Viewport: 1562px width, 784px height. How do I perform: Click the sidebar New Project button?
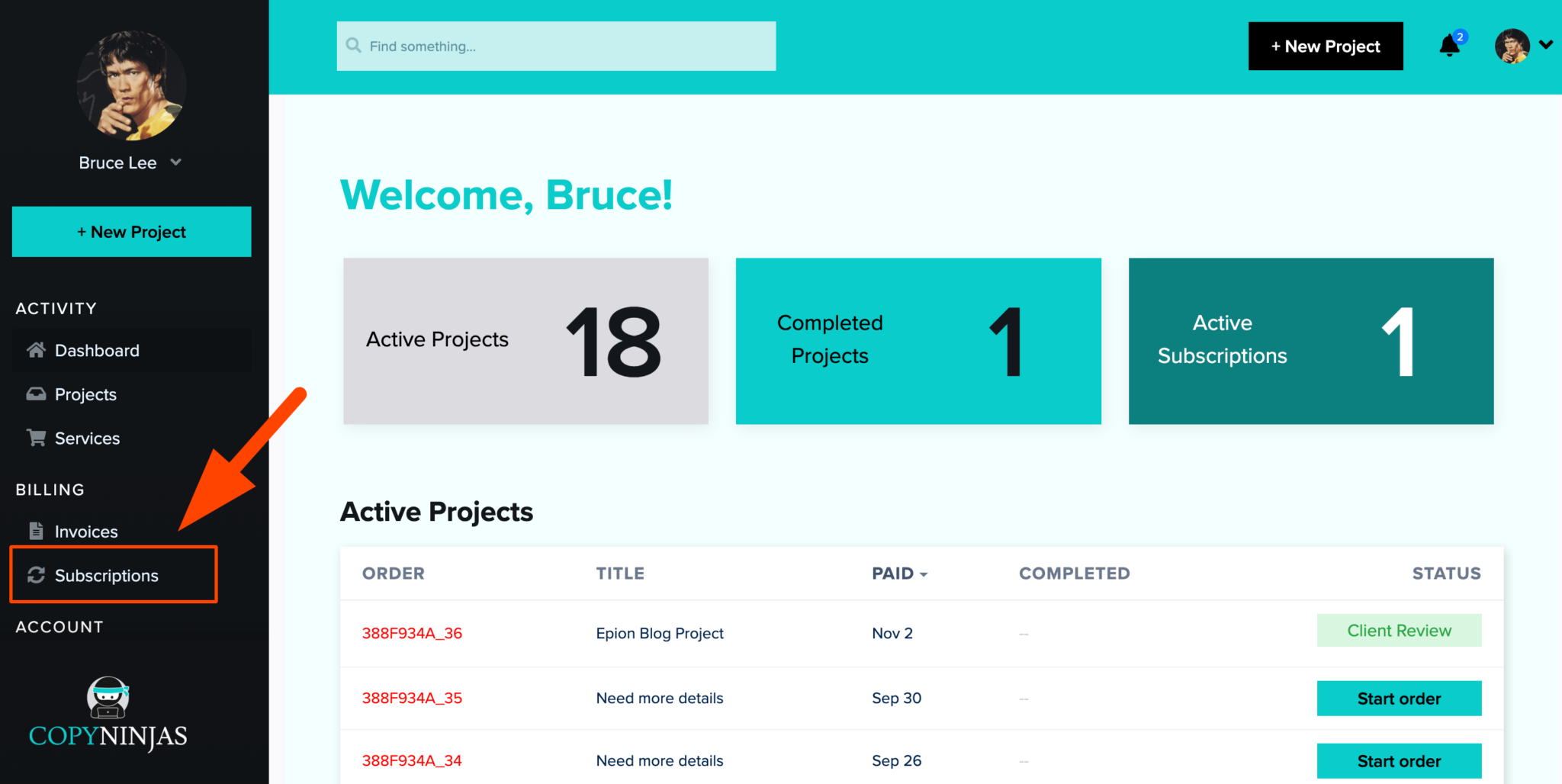[131, 232]
